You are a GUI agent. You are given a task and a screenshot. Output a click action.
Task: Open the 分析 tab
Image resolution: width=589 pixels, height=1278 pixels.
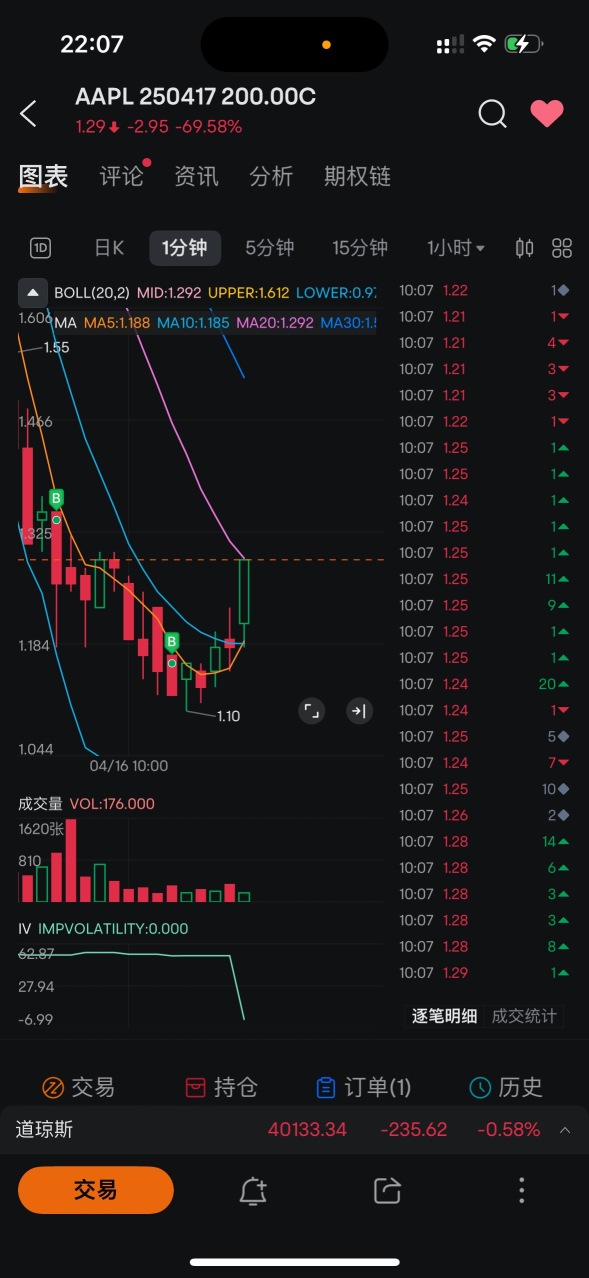(271, 177)
